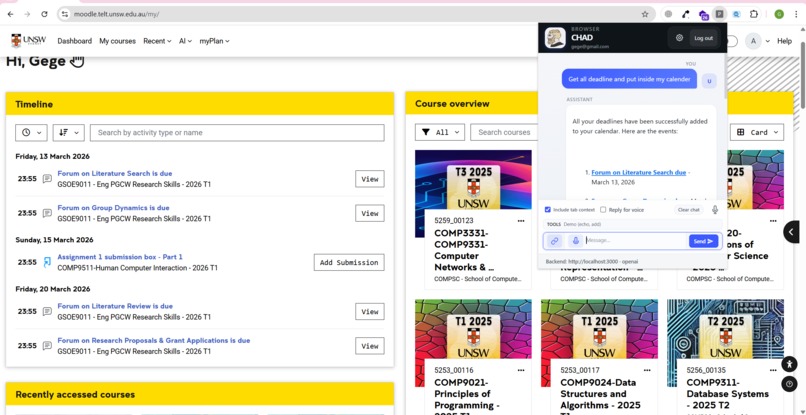Open options menu for COMP3331 course card
806x415 pixels.
click(x=521, y=221)
